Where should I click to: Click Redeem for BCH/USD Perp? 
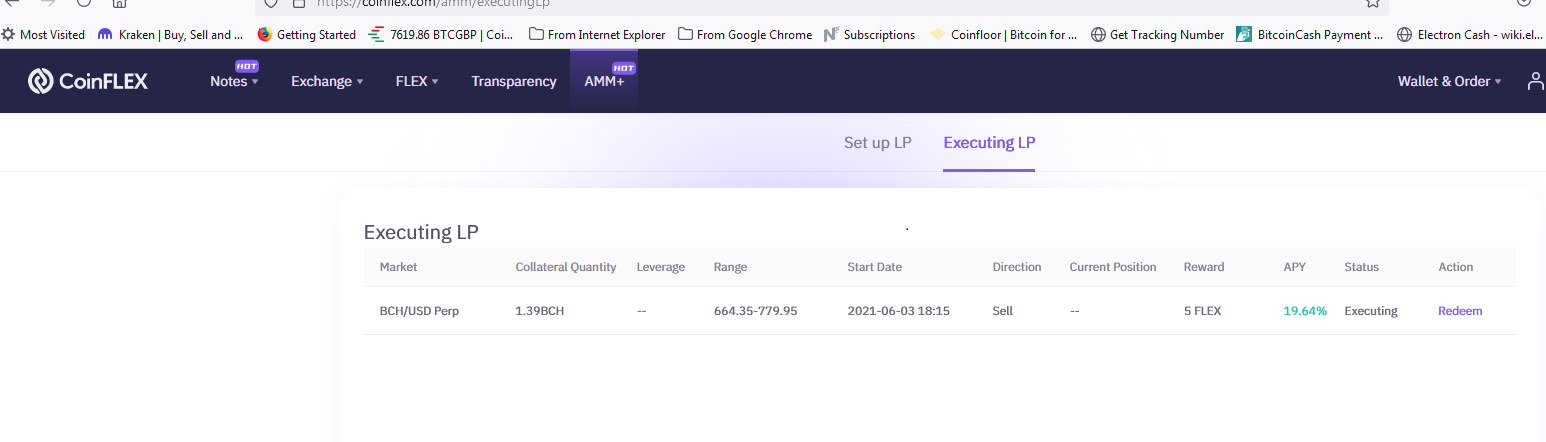[1460, 311]
